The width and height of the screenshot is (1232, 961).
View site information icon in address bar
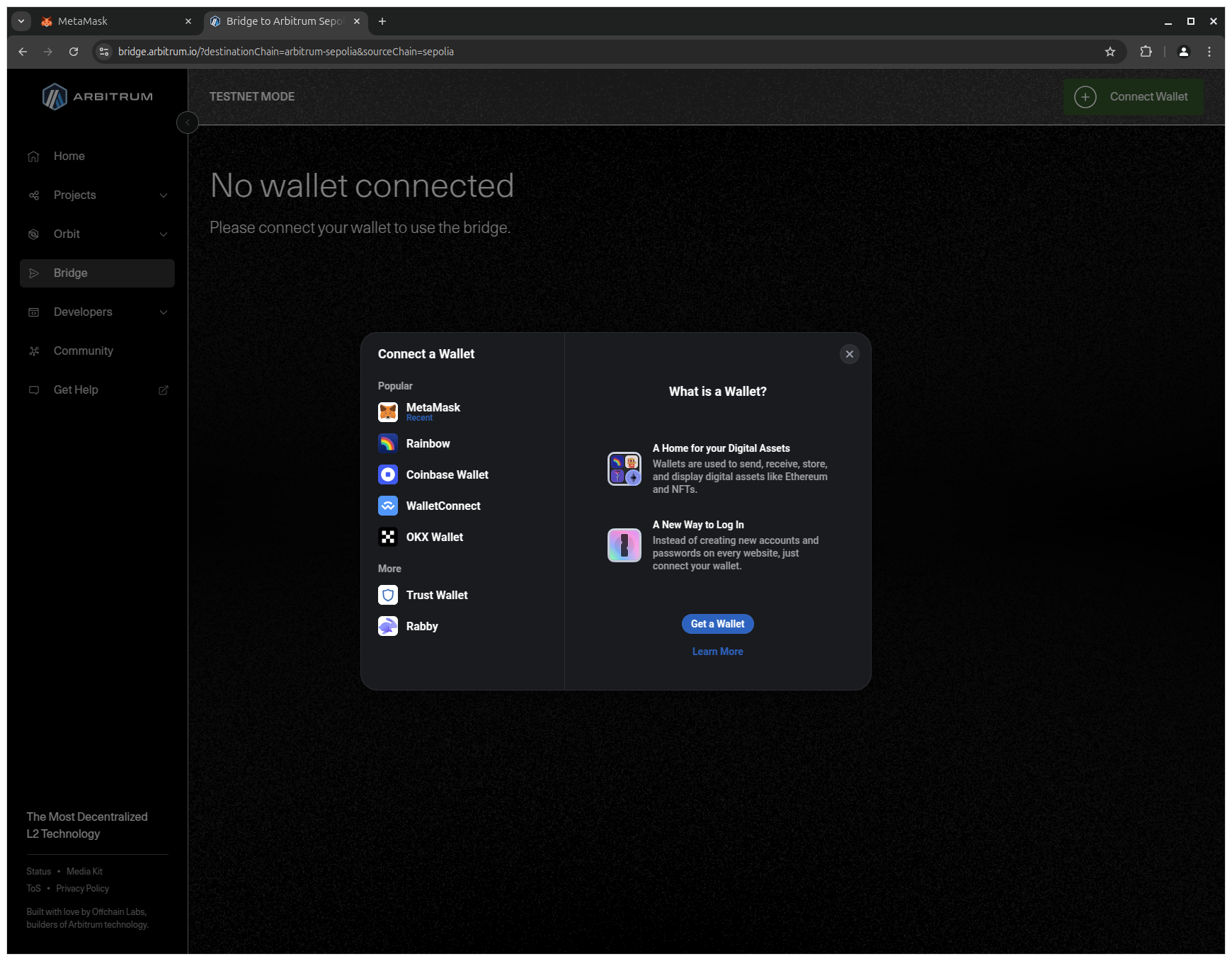coord(104,52)
